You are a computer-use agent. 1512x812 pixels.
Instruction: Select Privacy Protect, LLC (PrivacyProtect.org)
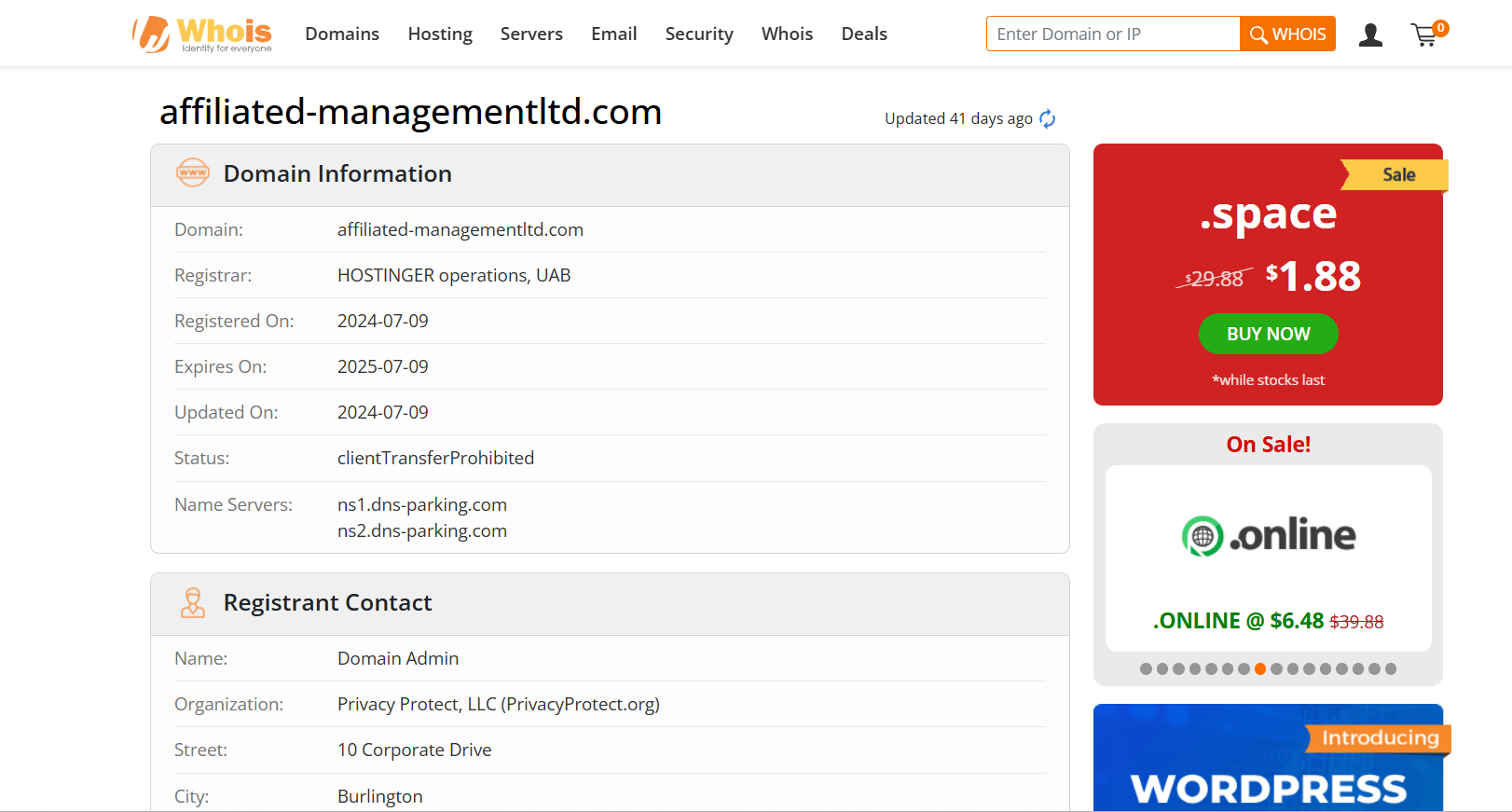[x=499, y=704]
